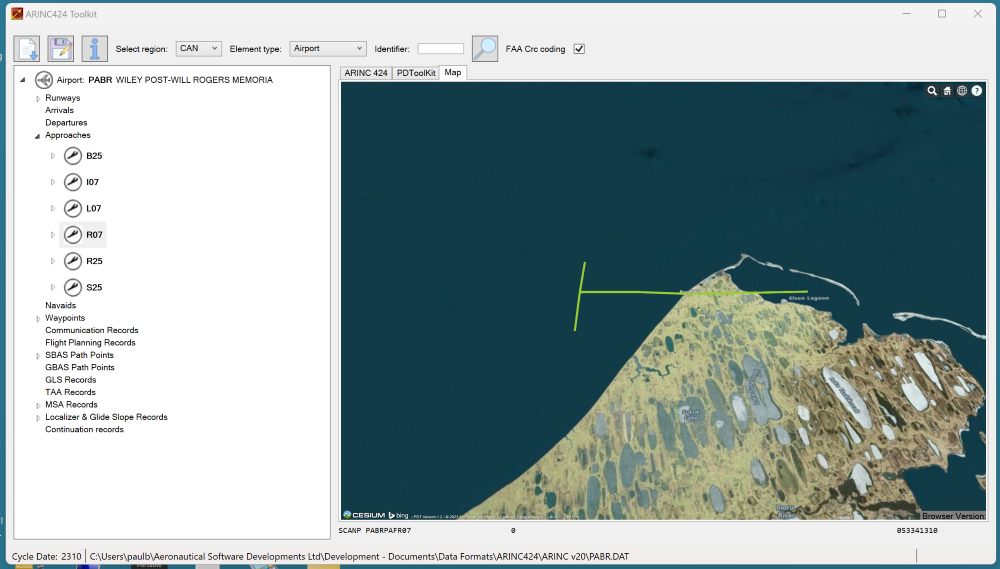Viewport: 1000px width, 569px height.
Task: Expand the Runways tree node
Action: click(38, 98)
